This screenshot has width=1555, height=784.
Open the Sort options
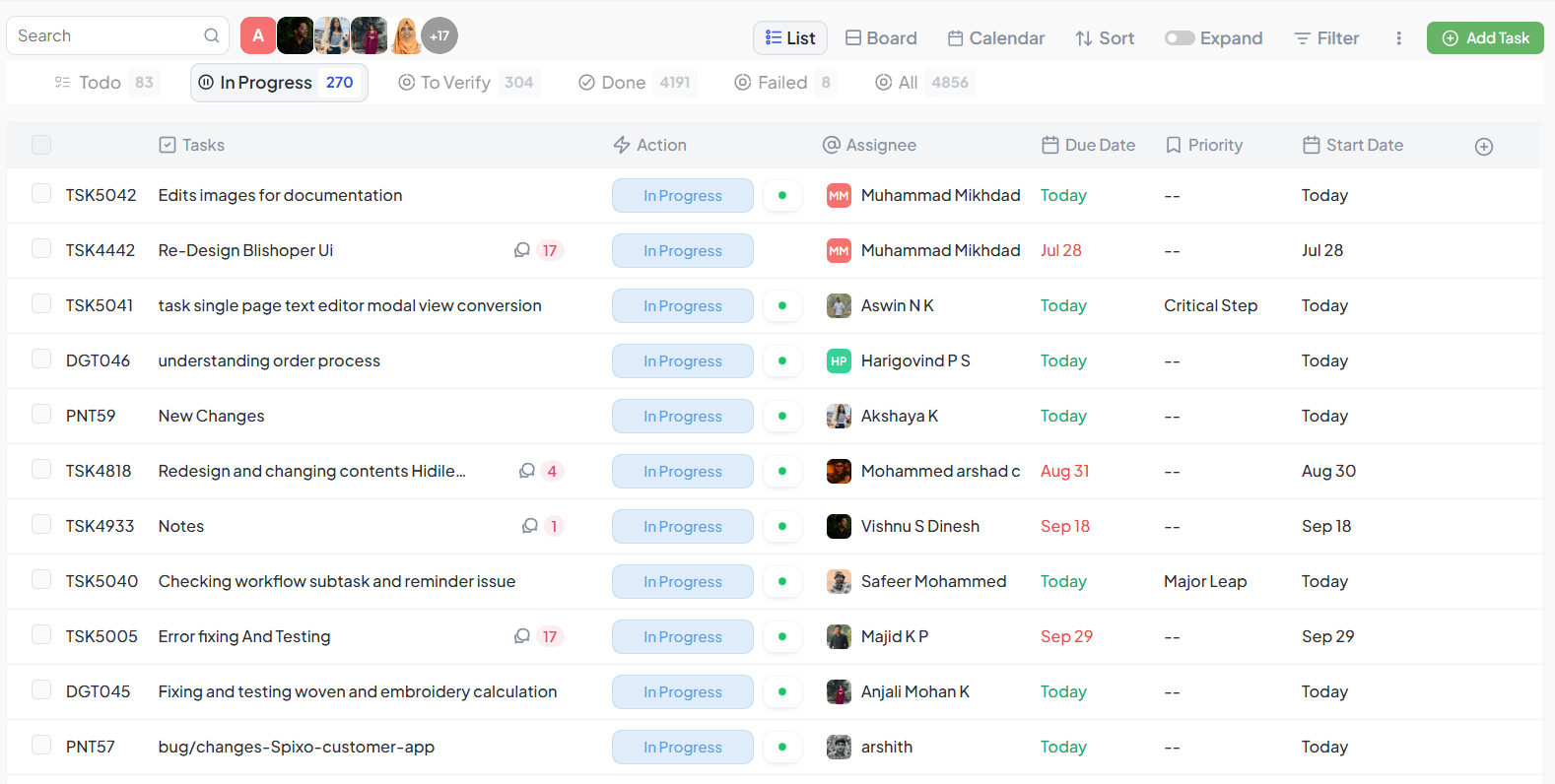click(x=1105, y=38)
